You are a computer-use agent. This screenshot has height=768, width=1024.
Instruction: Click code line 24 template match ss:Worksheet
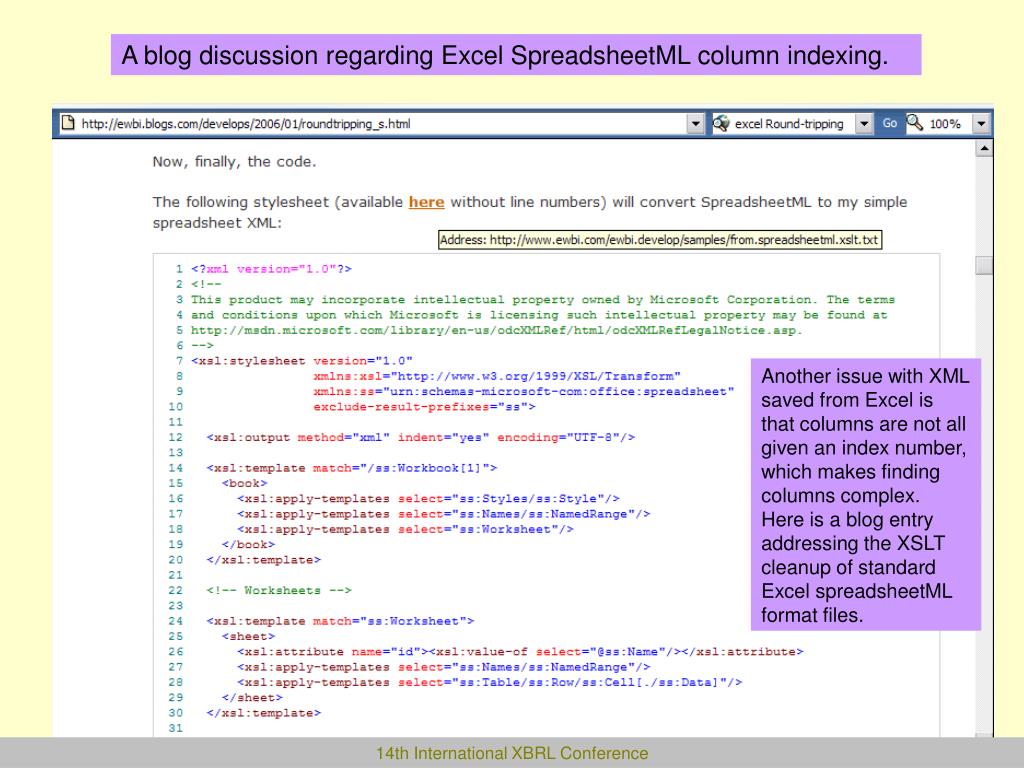[340, 621]
